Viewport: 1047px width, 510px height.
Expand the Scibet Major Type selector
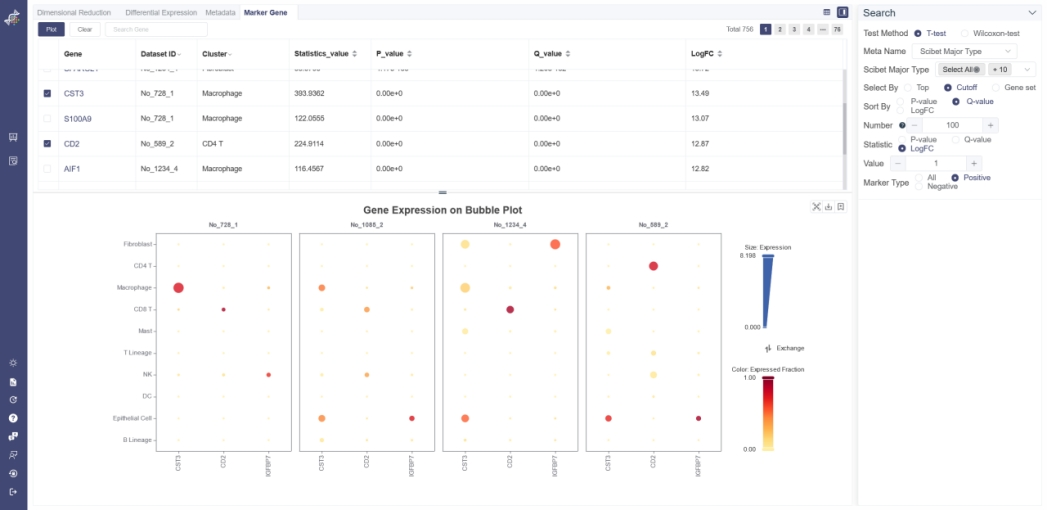[x=1029, y=69]
